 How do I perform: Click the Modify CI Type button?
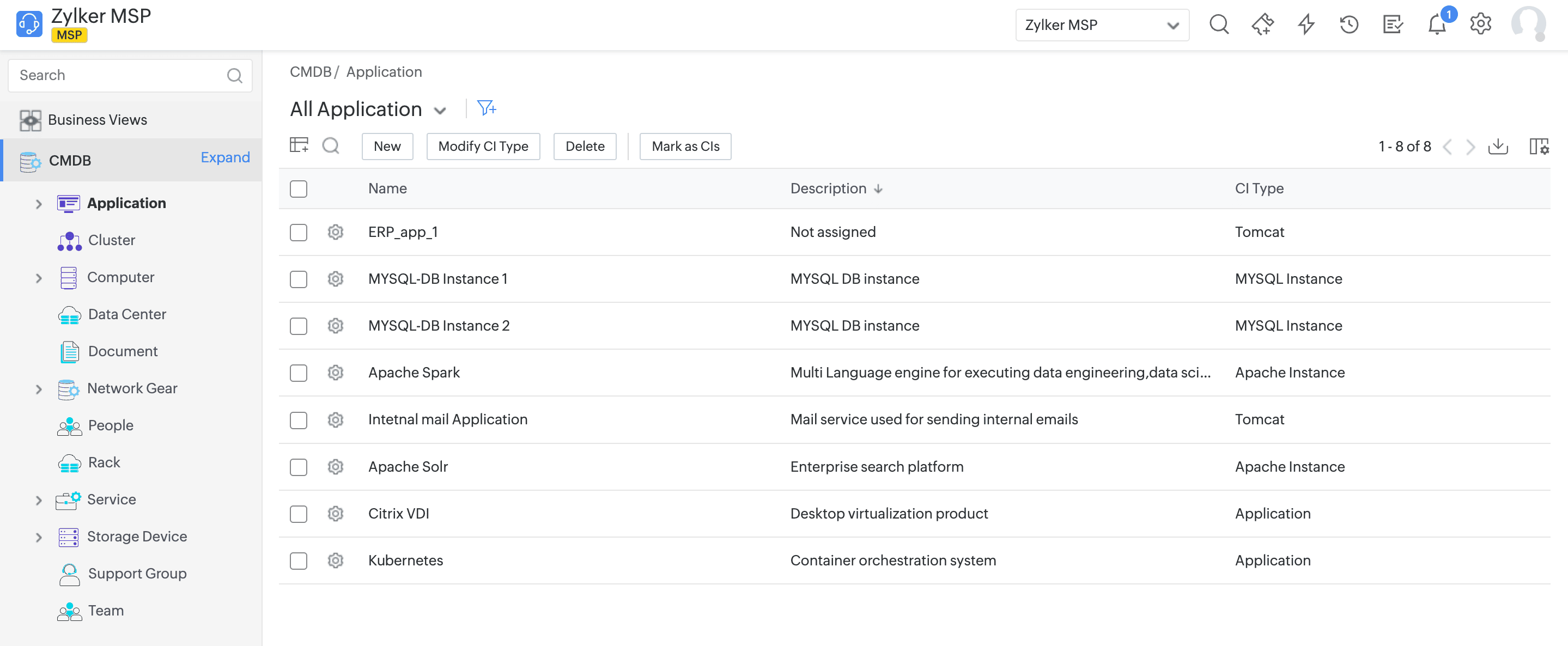(x=483, y=147)
